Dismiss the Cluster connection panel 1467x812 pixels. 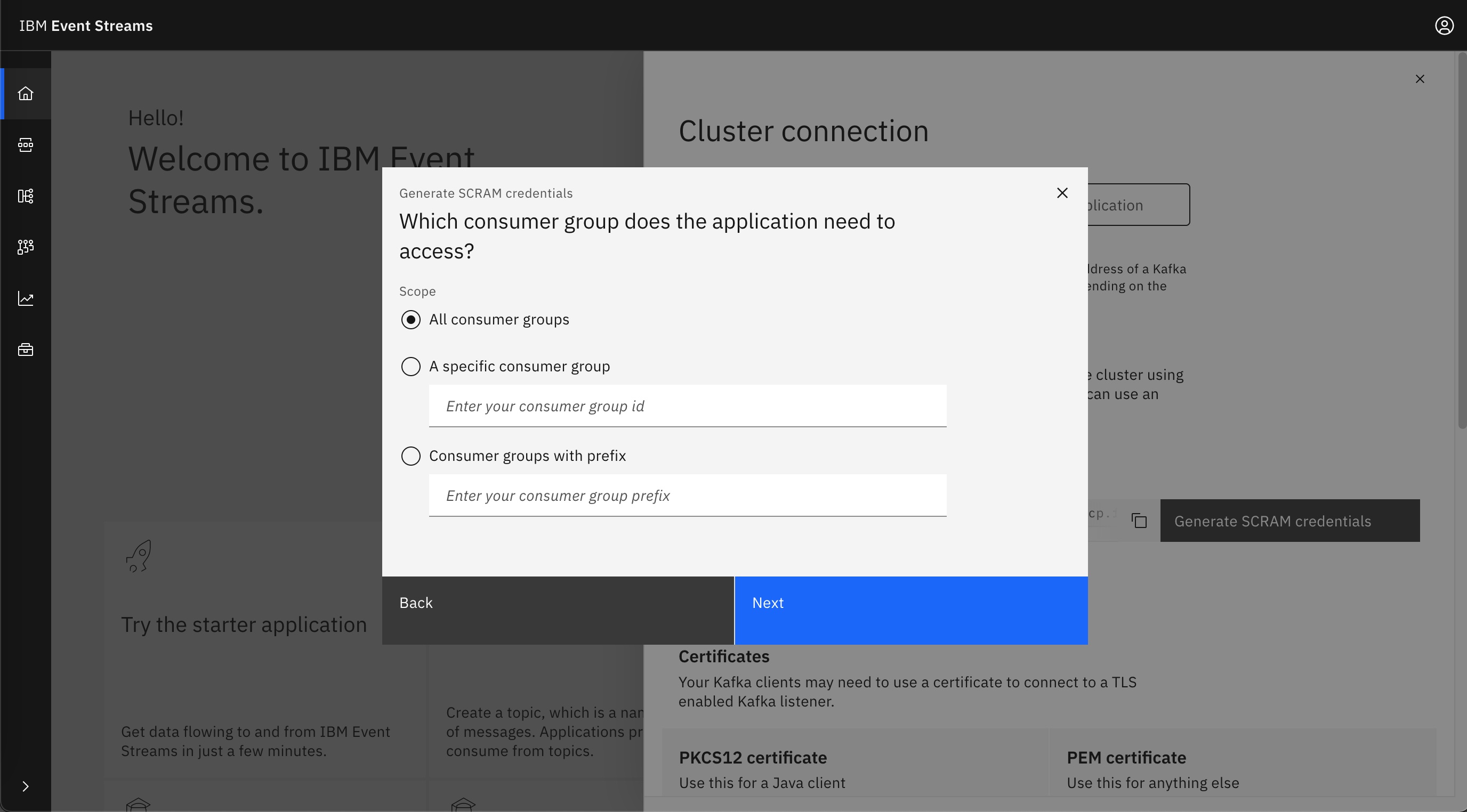pos(1420,79)
